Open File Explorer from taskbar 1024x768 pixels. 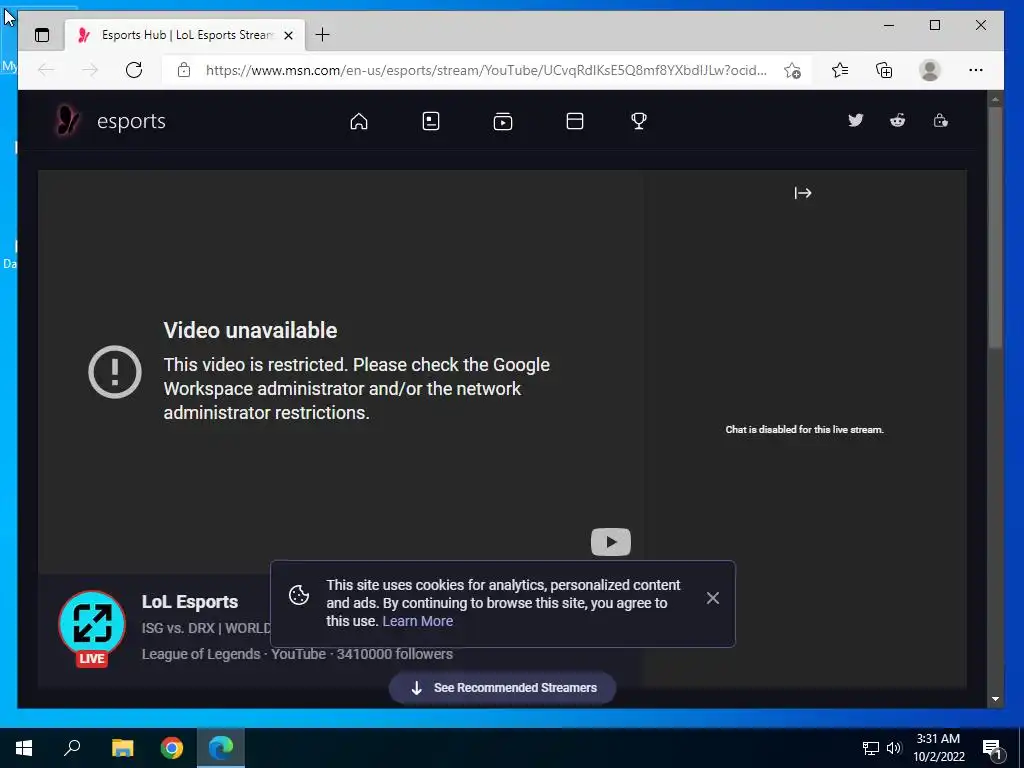[x=122, y=748]
